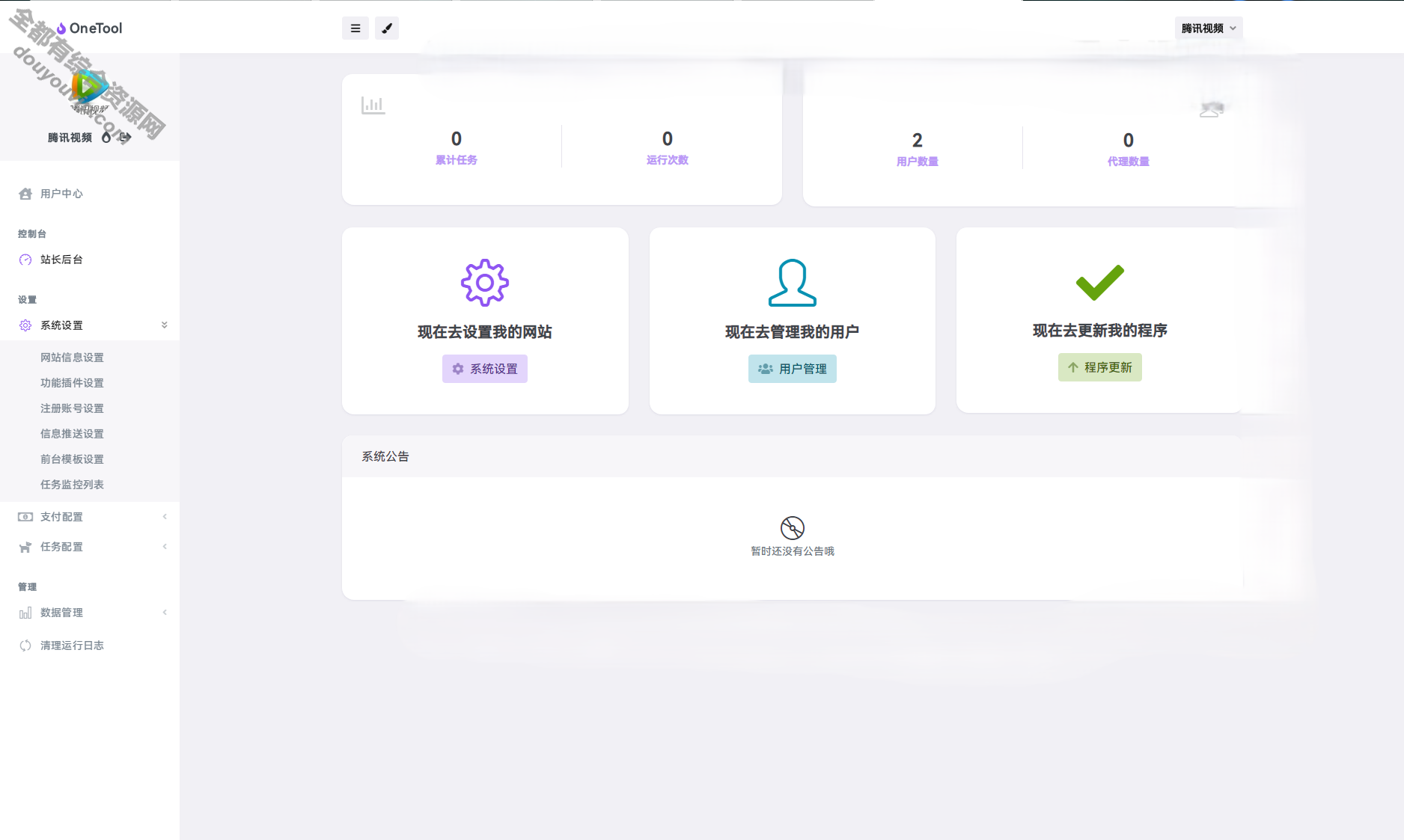Screen dimensions: 1404x840
Task: Click the icon on user stats card corner
Action: [x=1212, y=109]
